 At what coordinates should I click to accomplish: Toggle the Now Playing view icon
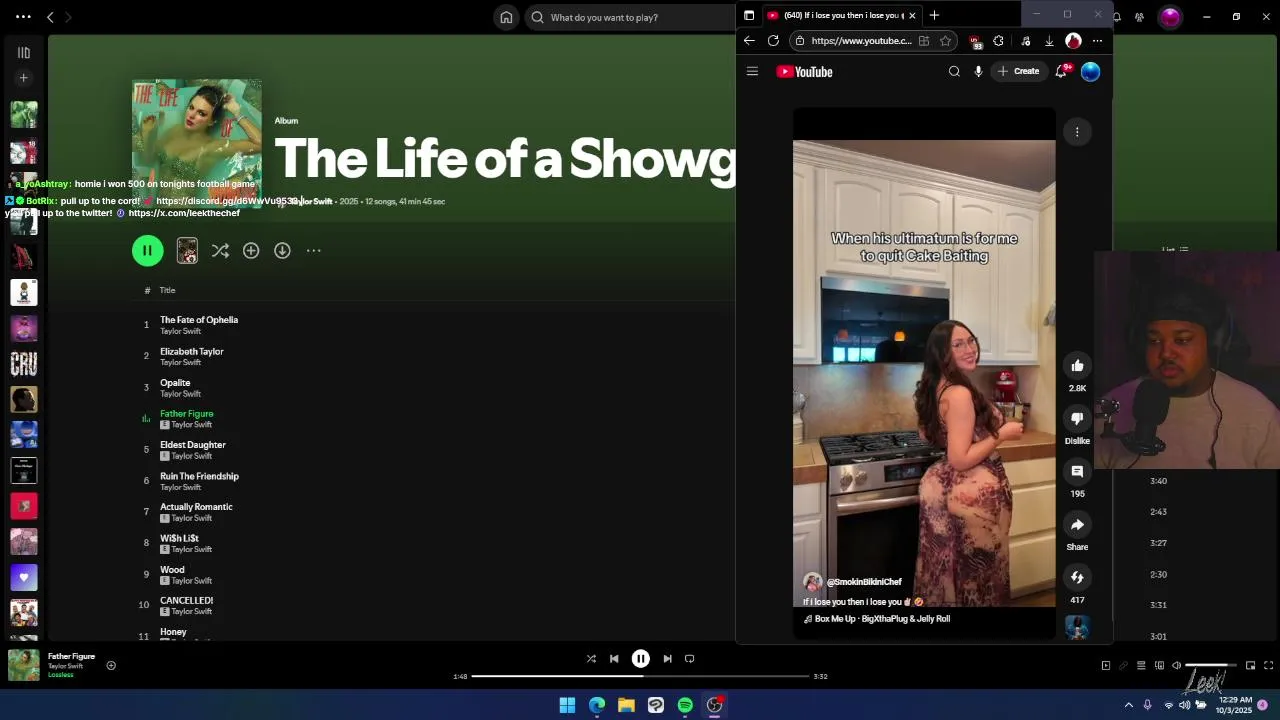pyautogui.click(x=1105, y=665)
